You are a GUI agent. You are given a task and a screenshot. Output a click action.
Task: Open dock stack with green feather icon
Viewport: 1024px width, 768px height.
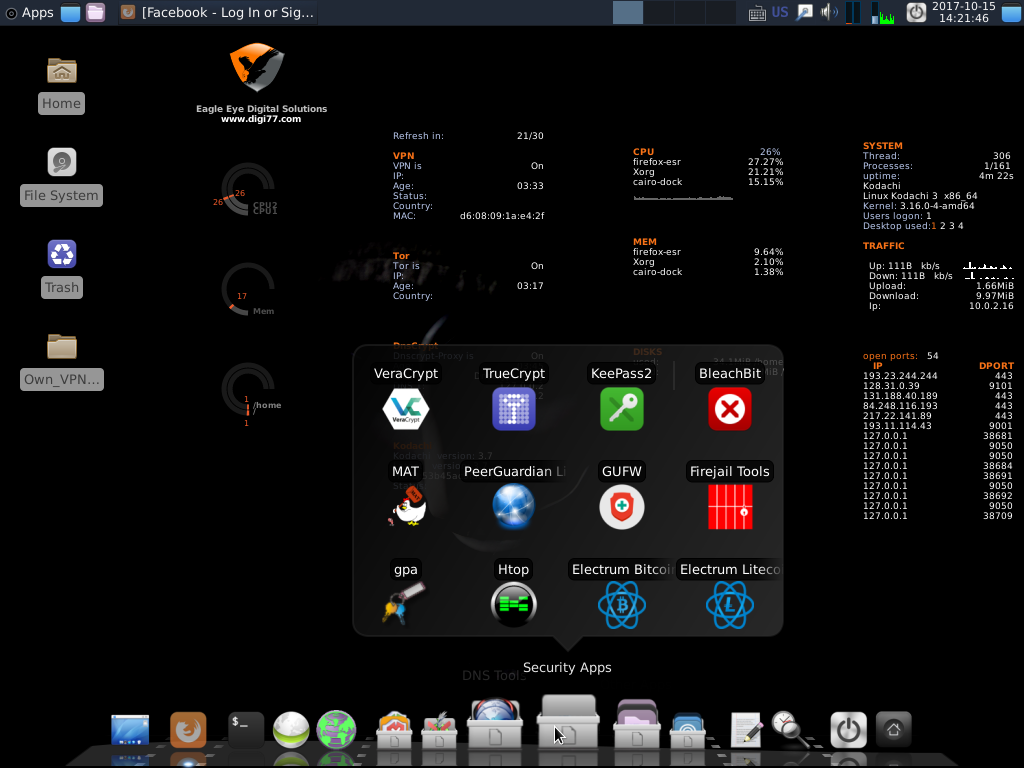tap(439, 729)
